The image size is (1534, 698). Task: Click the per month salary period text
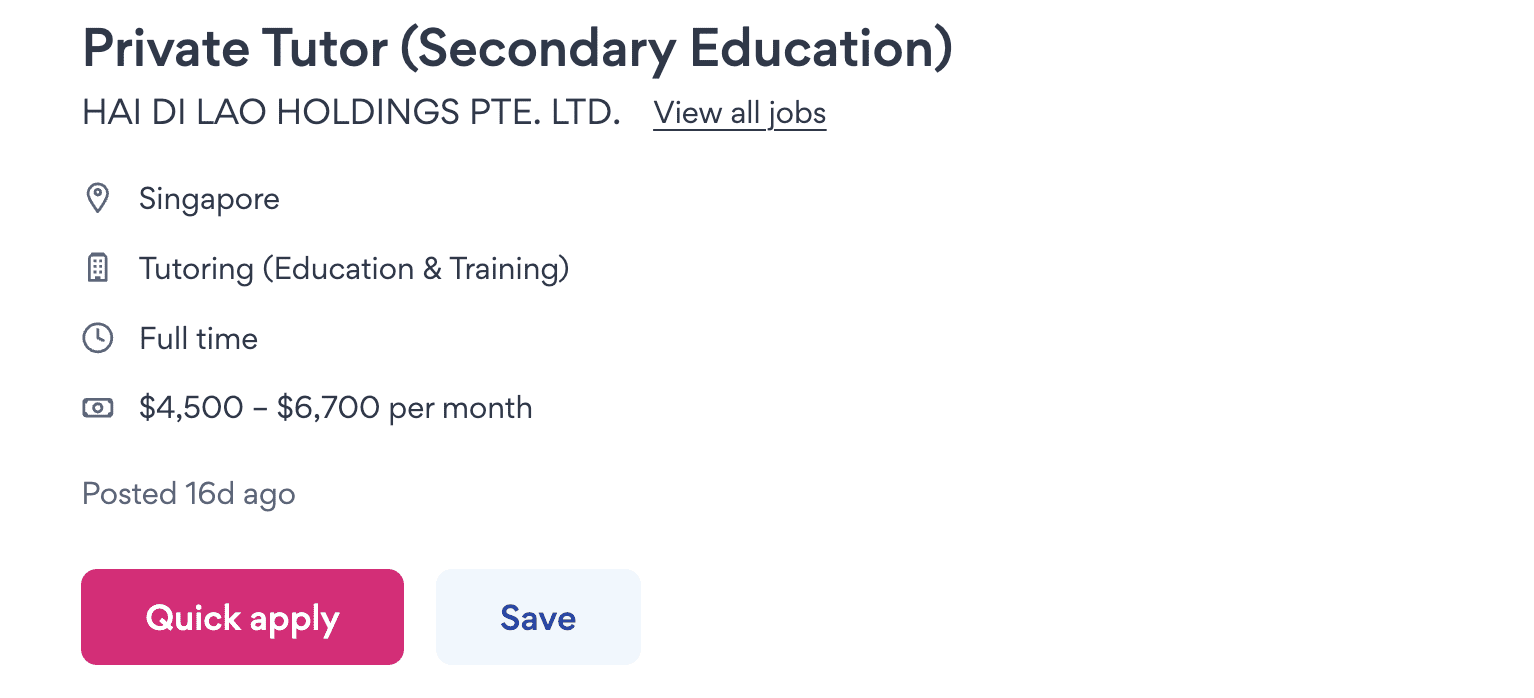pyautogui.click(x=460, y=408)
